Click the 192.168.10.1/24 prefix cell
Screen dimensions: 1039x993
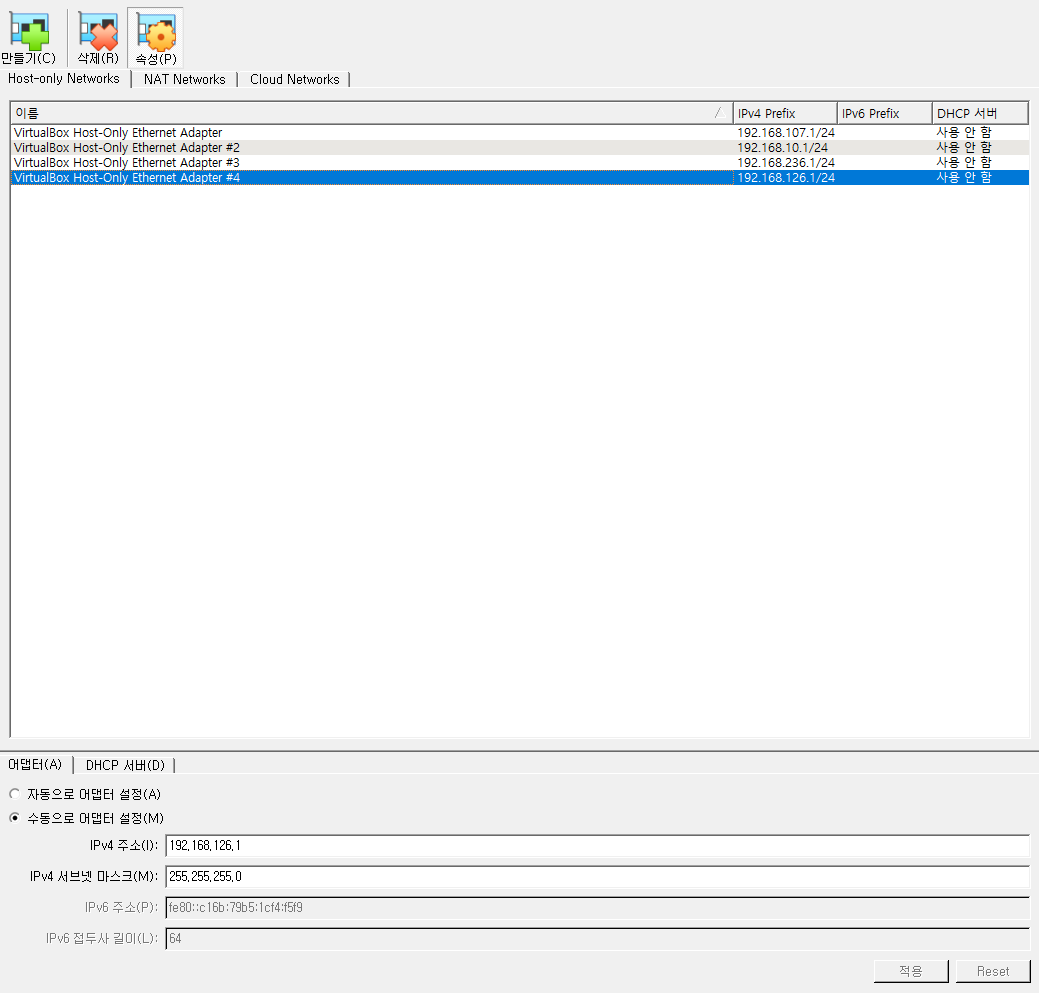click(783, 148)
